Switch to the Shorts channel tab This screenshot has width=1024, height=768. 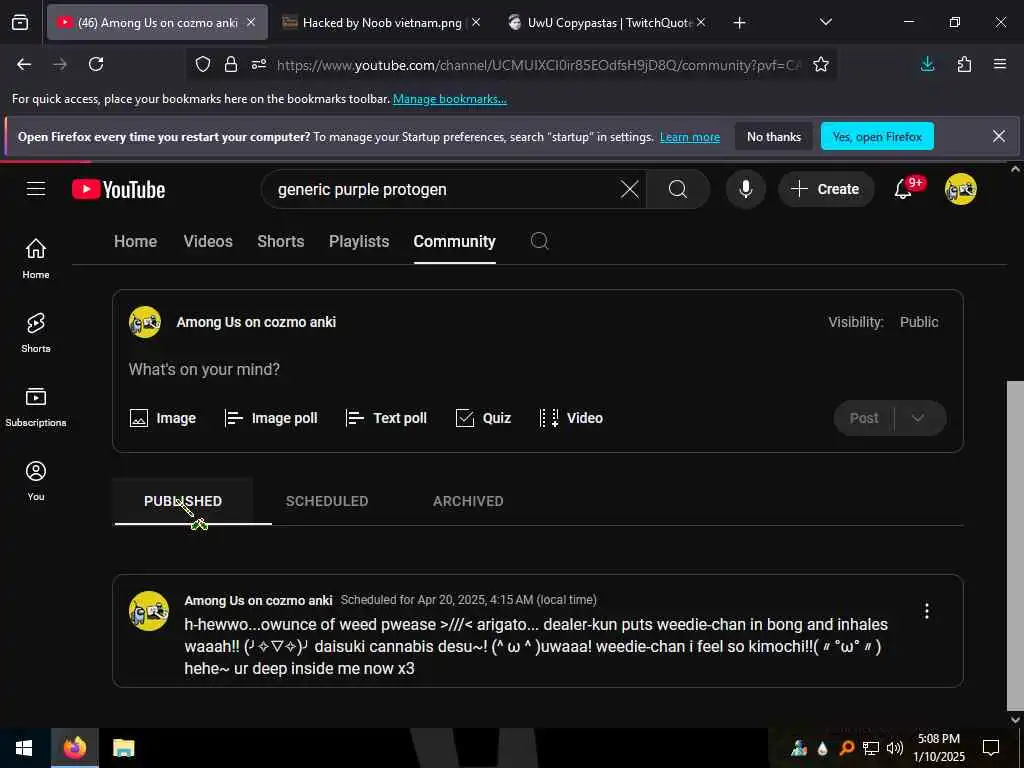(x=281, y=241)
